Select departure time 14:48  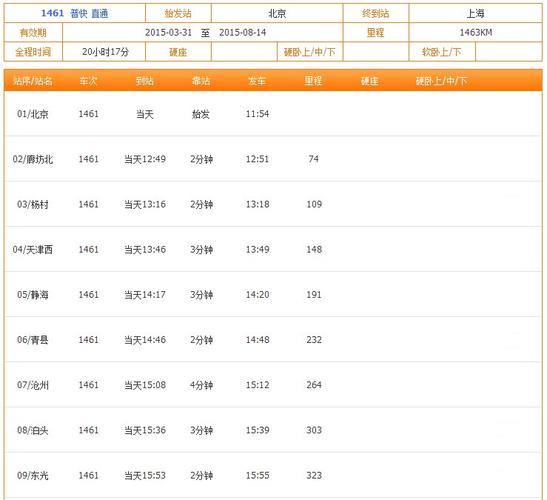[x=257, y=339]
